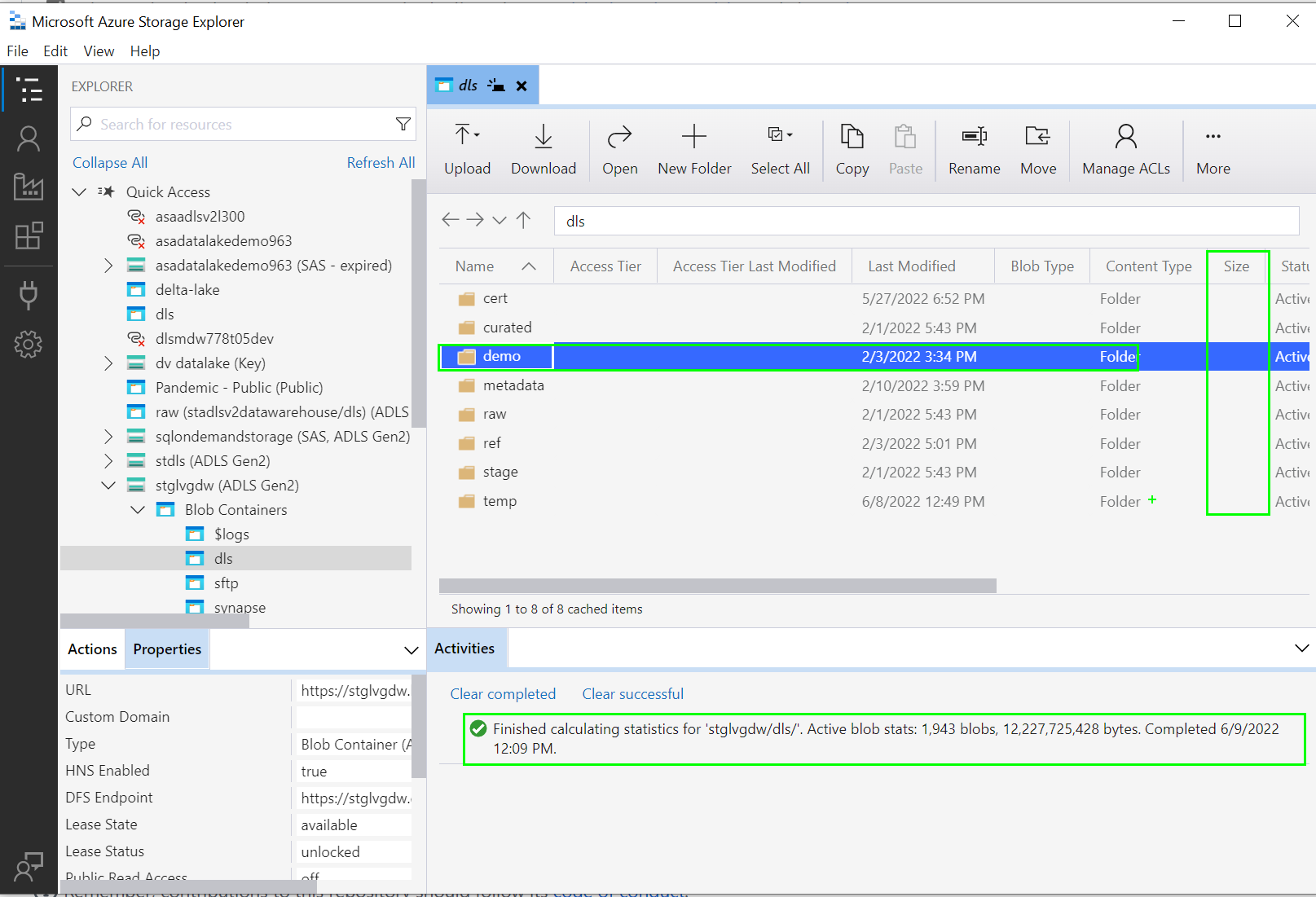Screen dimensions: 1316x897
Task: Open the Settings gear in the sidebar
Action: [29, 345]
